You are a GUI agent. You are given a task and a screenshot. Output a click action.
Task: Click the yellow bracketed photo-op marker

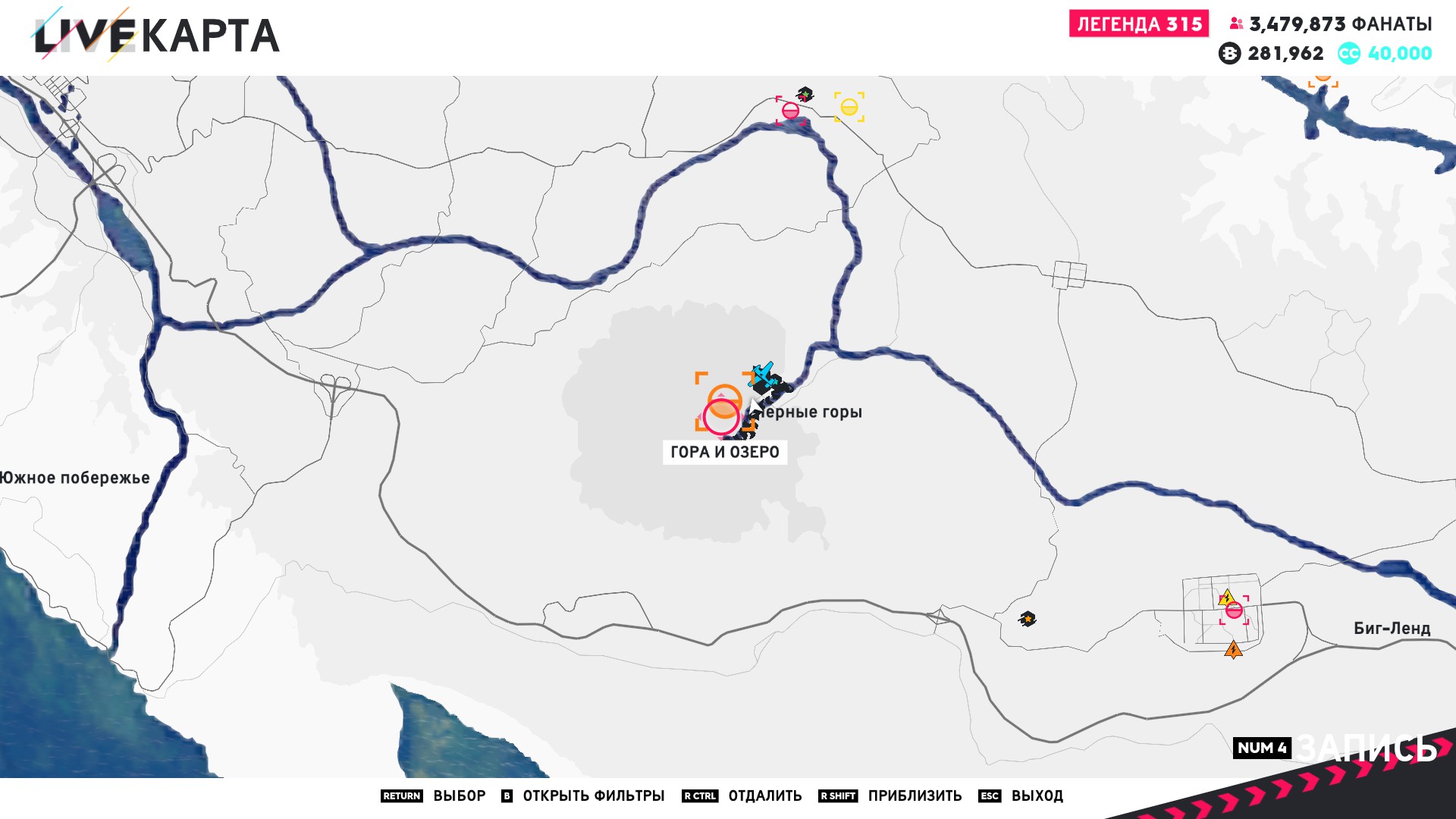(x=849, y=107)
